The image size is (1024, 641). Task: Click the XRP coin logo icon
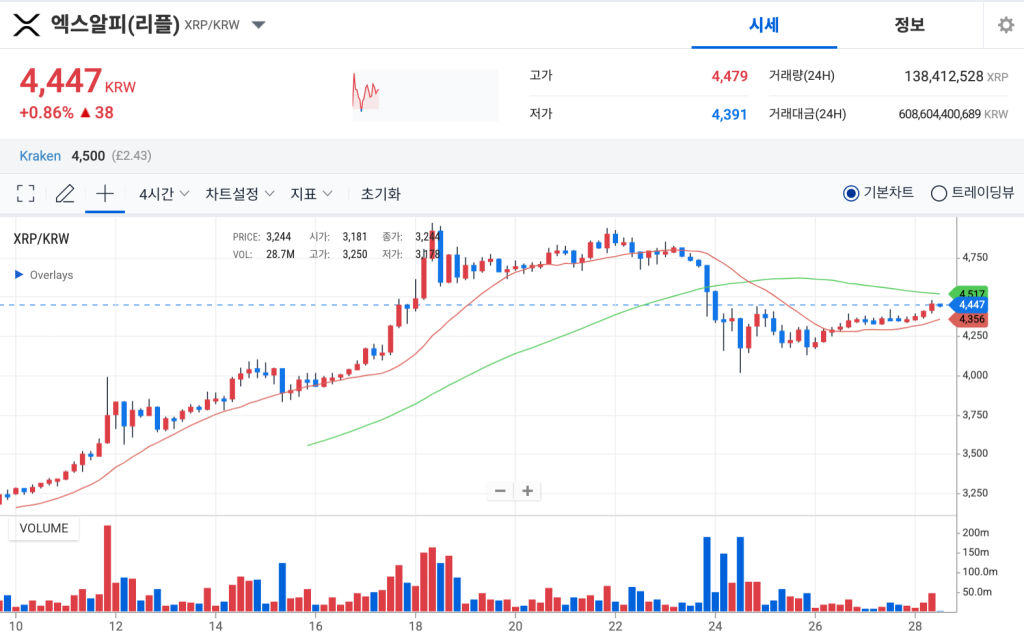tap(26, 25)
